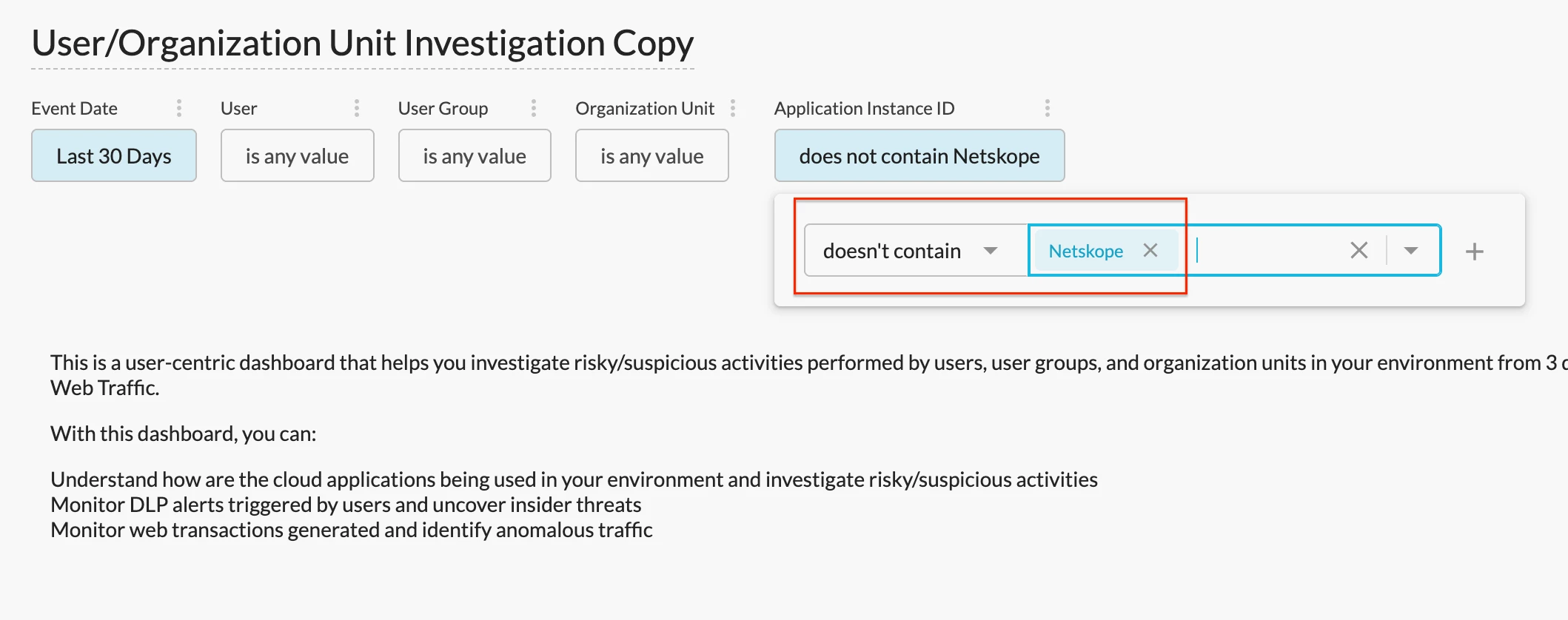Add another filter condition with plus icon
The image size is (1568, 620).
click(x=1475, y=252)
